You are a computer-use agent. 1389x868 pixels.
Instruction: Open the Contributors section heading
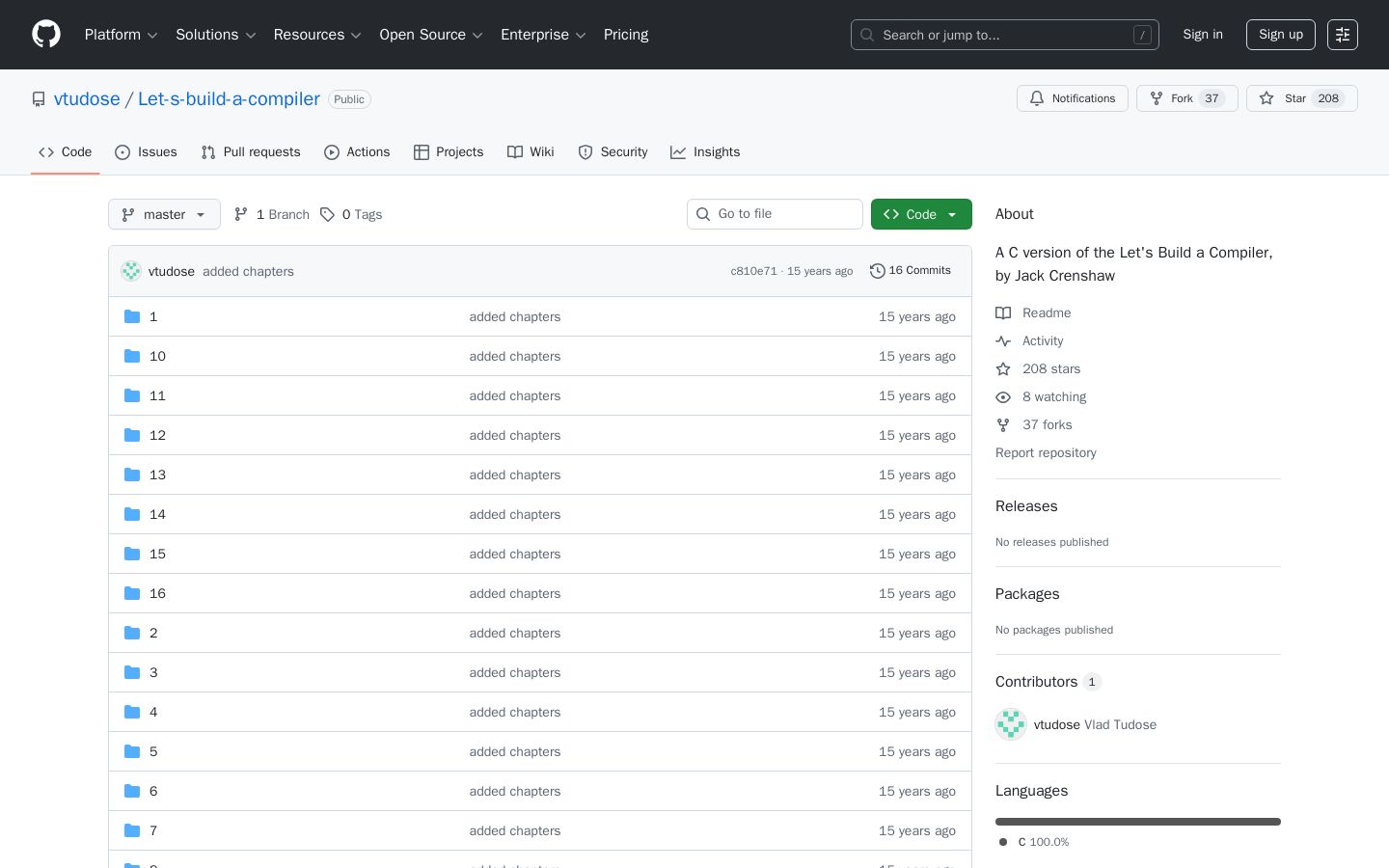click(1049, 682)
